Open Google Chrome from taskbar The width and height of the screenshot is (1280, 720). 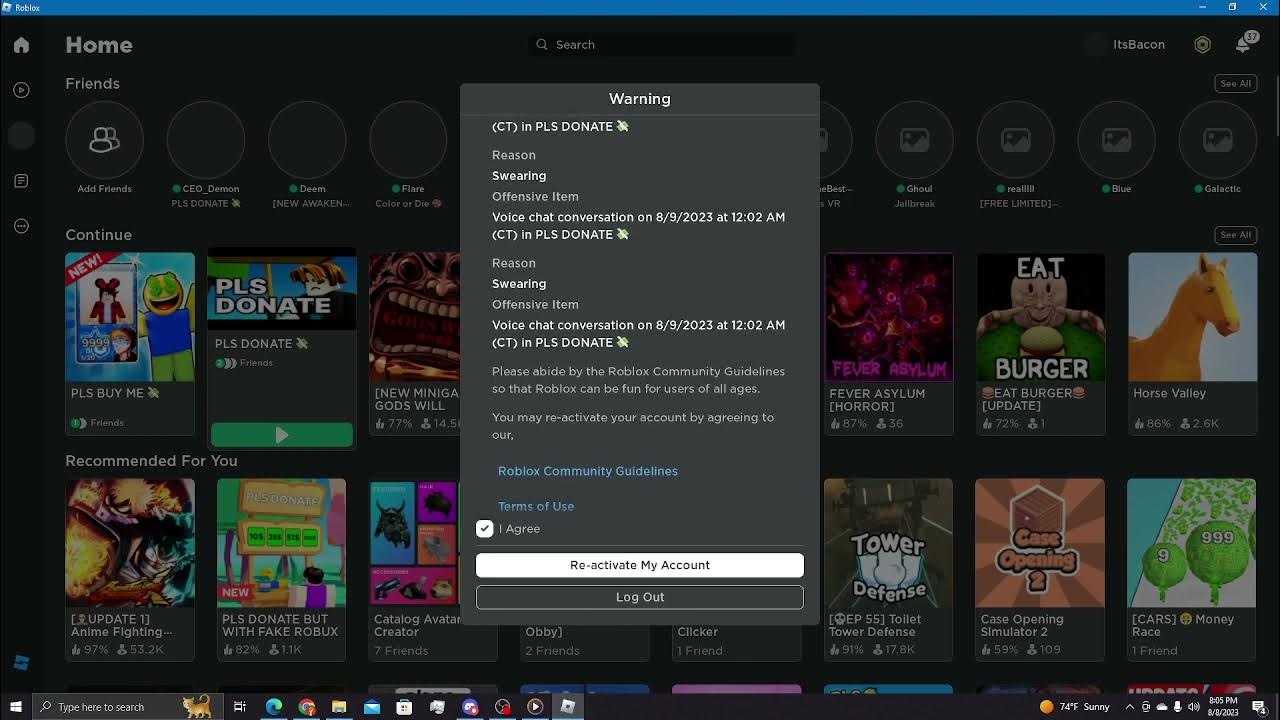pos(306,707)
